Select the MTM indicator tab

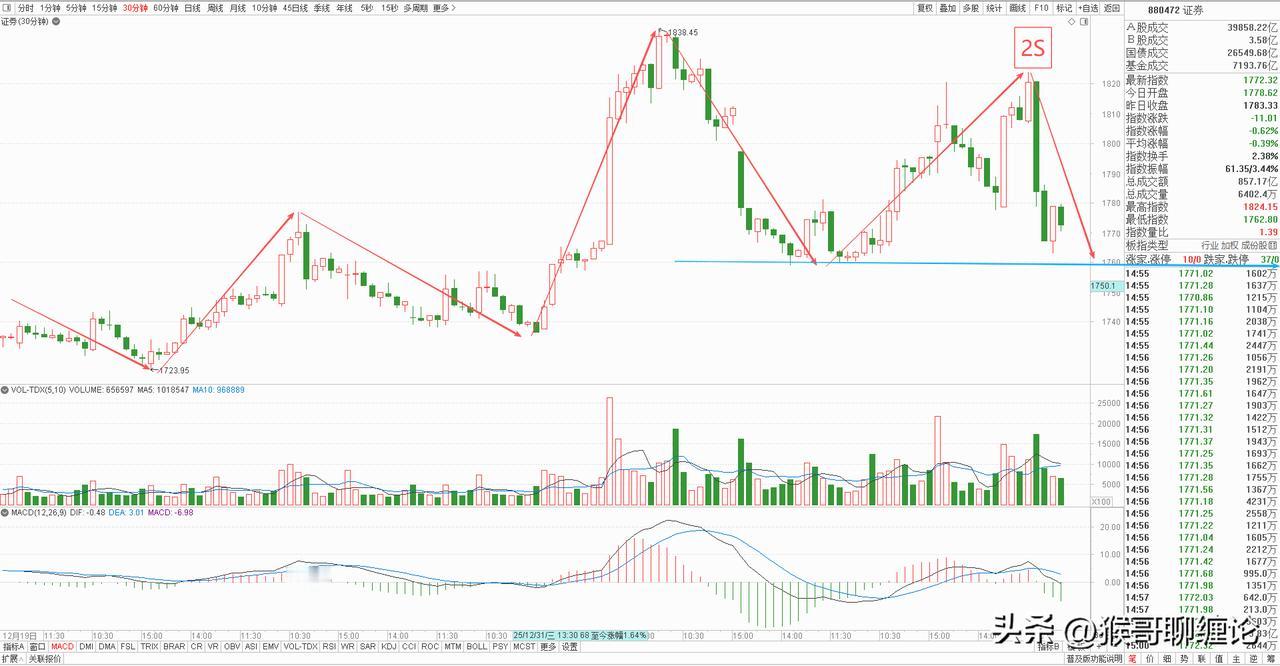tap(452, 647)
